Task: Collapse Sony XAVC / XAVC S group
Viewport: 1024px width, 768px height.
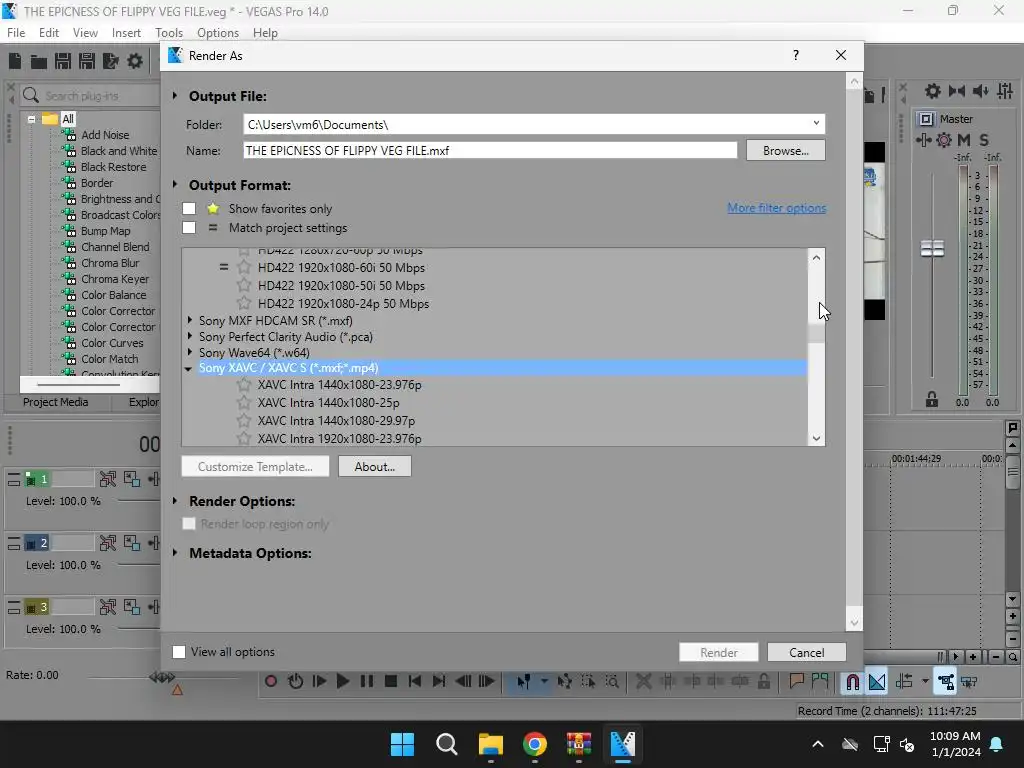Action: point(189,368)
